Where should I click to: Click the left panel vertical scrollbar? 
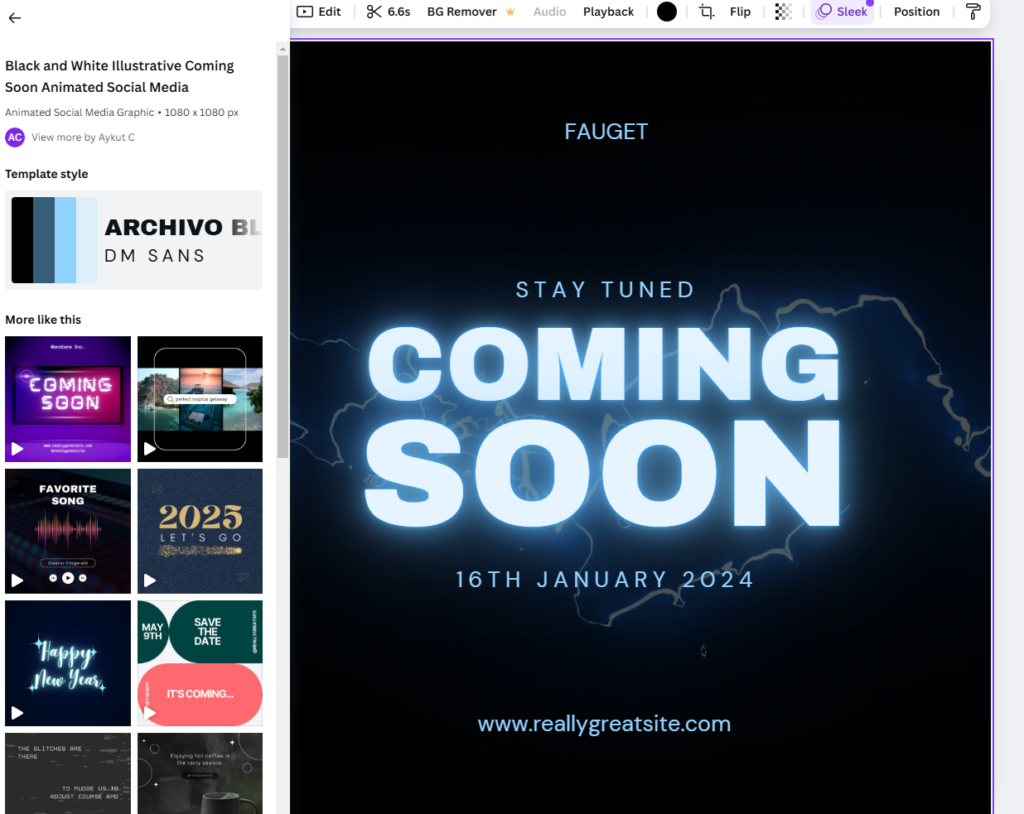[x=283, y=250]
